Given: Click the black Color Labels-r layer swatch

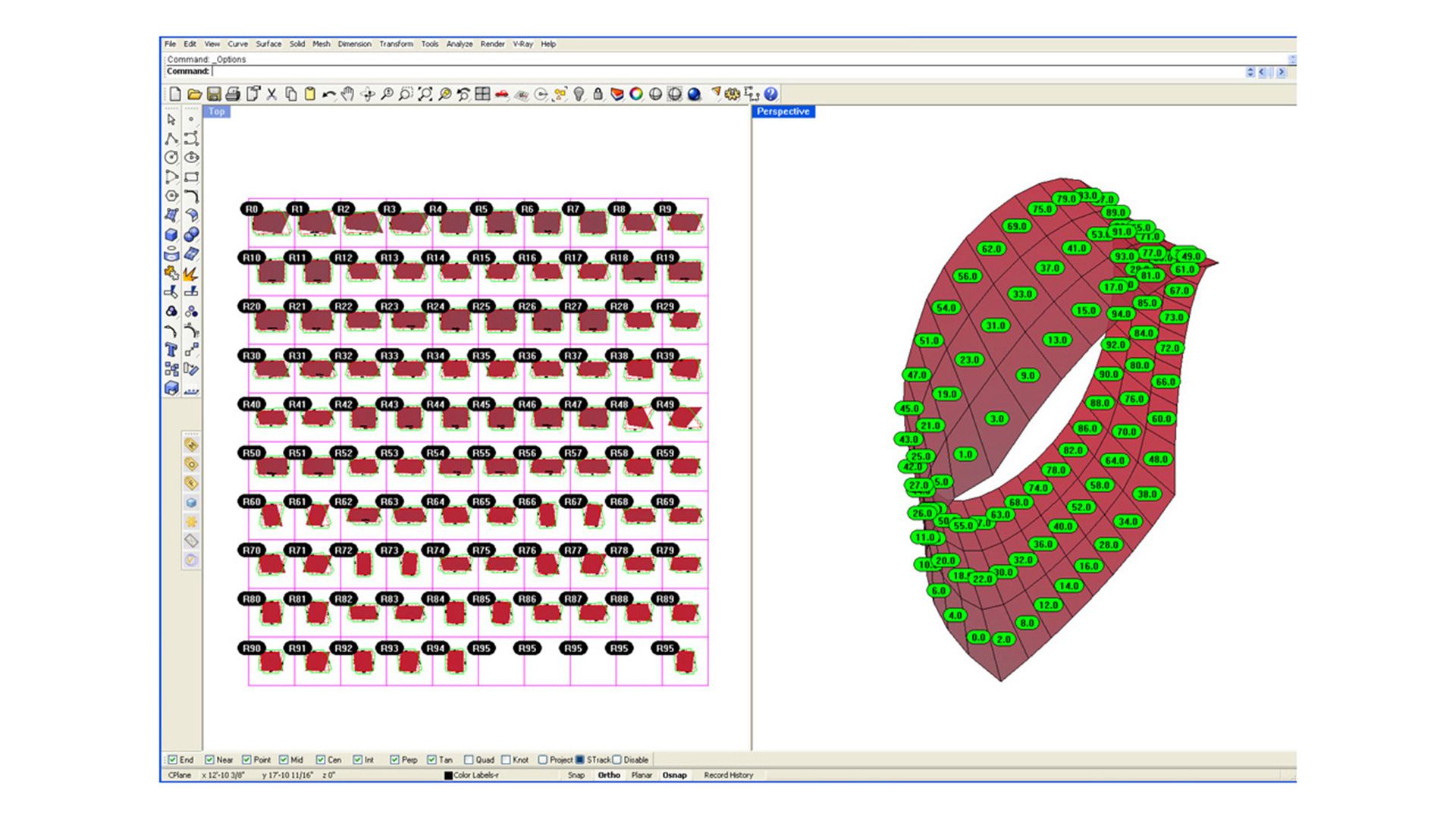Looking at the screenshot, I should (x=448, y=776).
